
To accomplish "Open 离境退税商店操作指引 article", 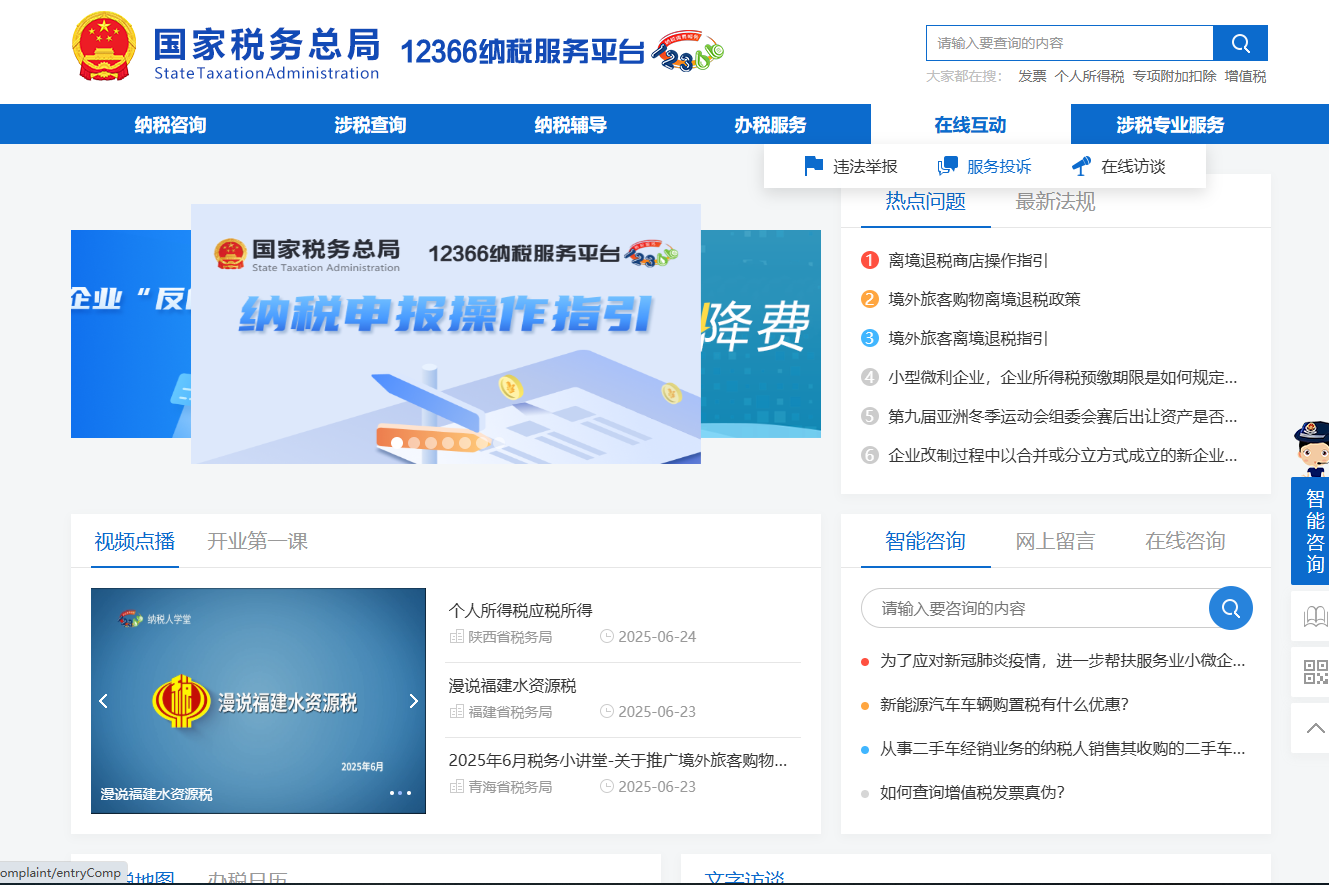I will pos(968,260).
